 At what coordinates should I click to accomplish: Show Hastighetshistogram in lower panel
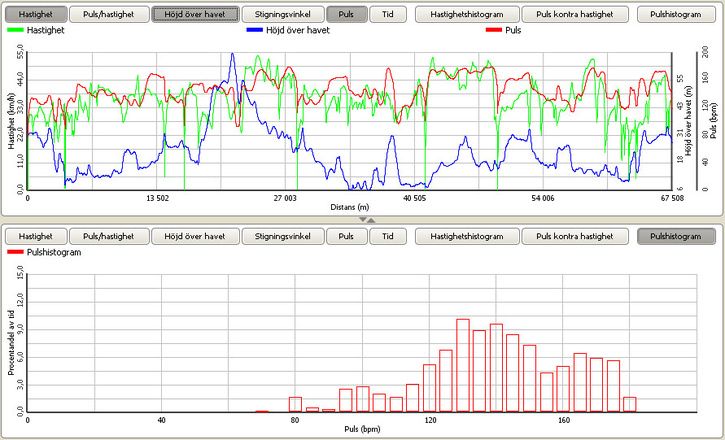467,236
